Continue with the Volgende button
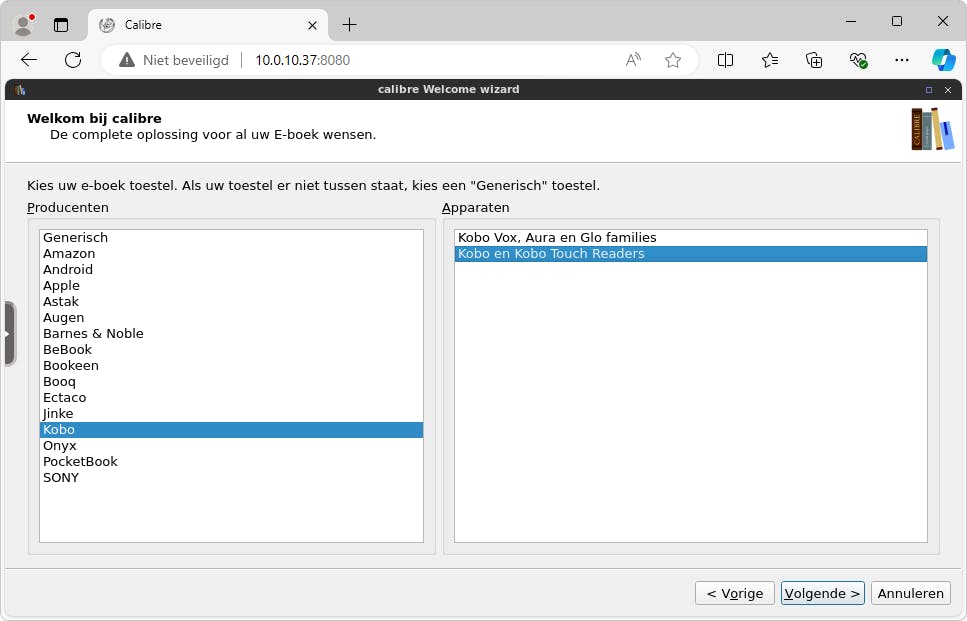This screenshot has width=967, height=621. (x=823, y=593)
